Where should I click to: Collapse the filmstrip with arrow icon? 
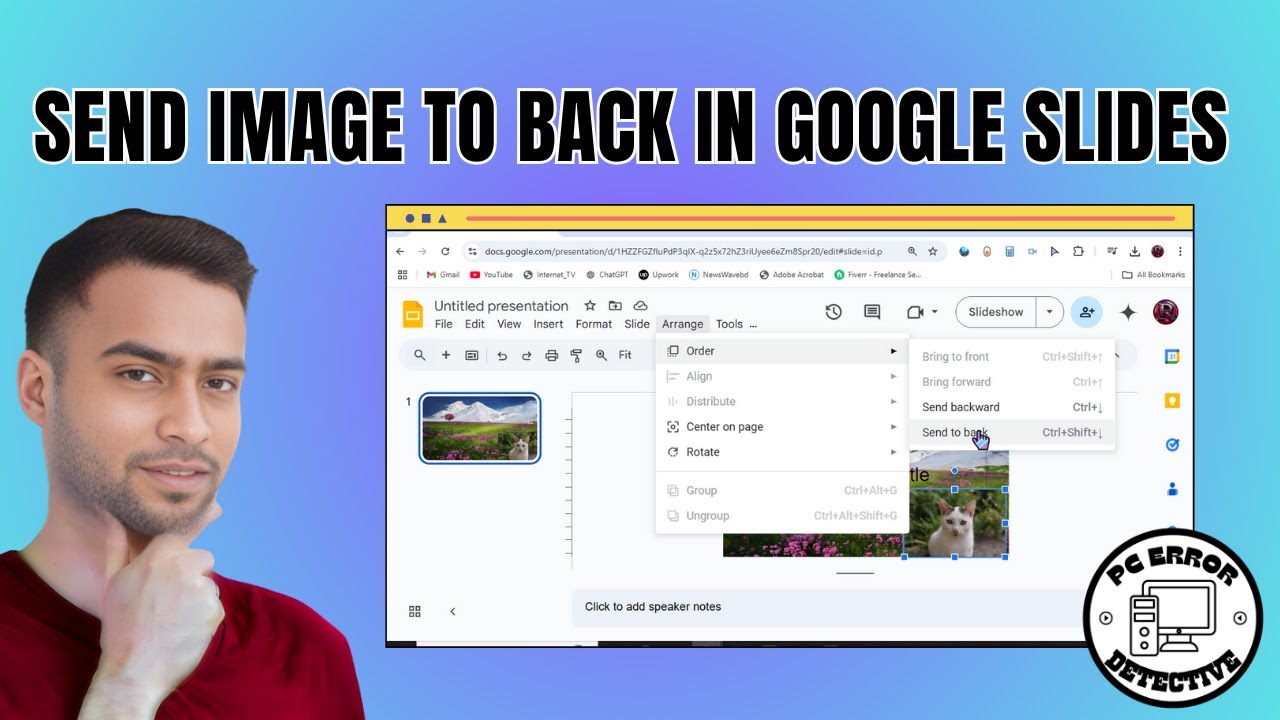(x=452, y=611)
